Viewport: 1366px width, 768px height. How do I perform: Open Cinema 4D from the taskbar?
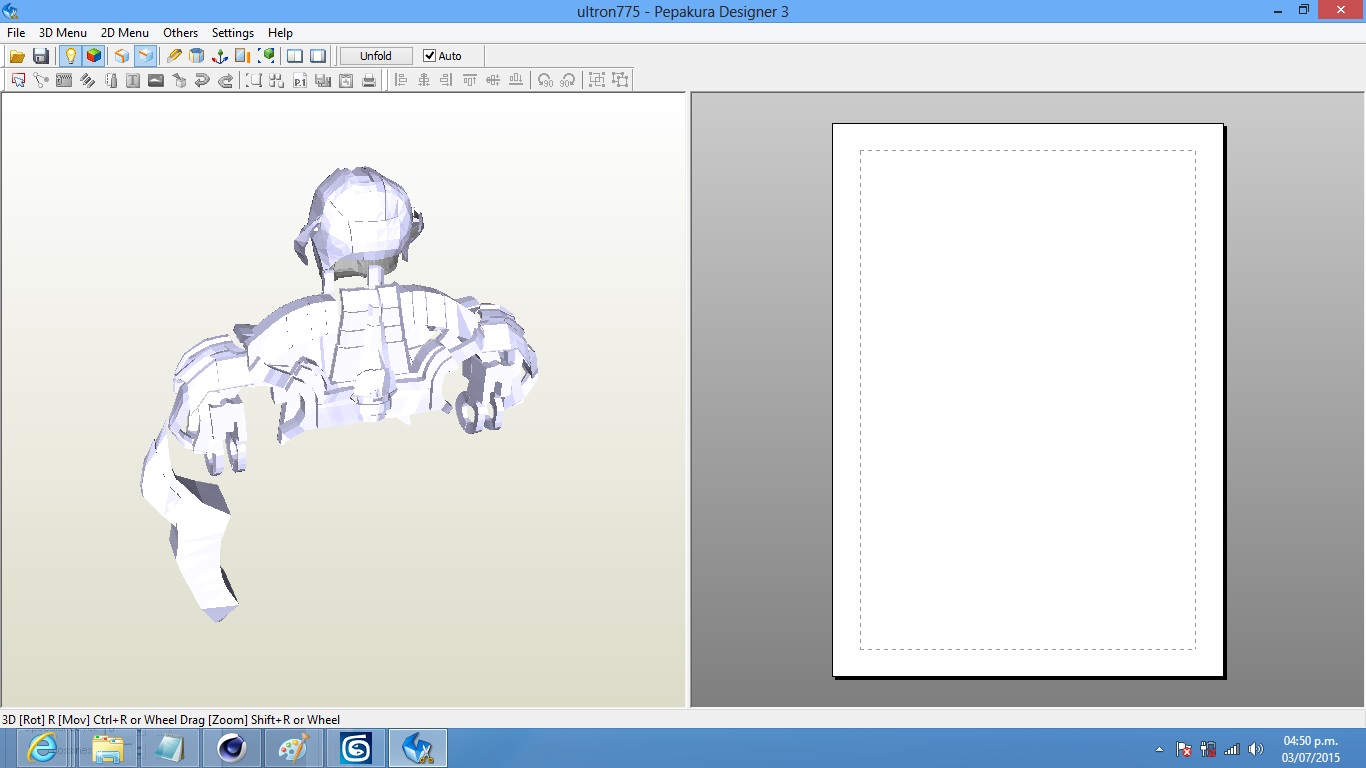pyautogui.click(x=232, y=748)
